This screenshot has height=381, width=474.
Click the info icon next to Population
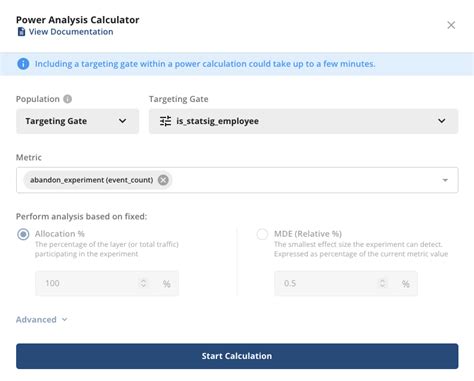tap(68, 99)
